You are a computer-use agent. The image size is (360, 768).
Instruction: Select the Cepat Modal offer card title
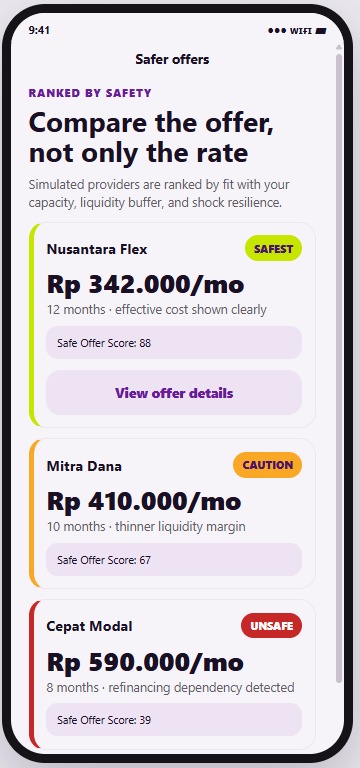90,626
